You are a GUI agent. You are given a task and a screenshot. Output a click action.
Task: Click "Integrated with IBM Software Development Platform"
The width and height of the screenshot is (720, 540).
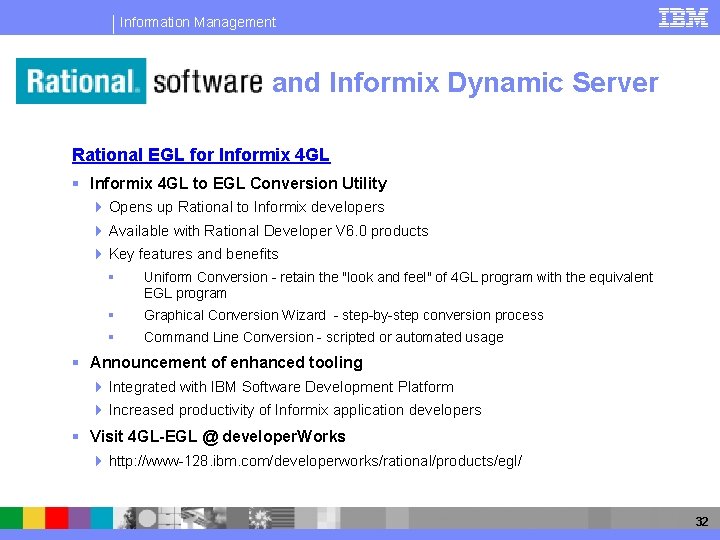click(281, 387)
